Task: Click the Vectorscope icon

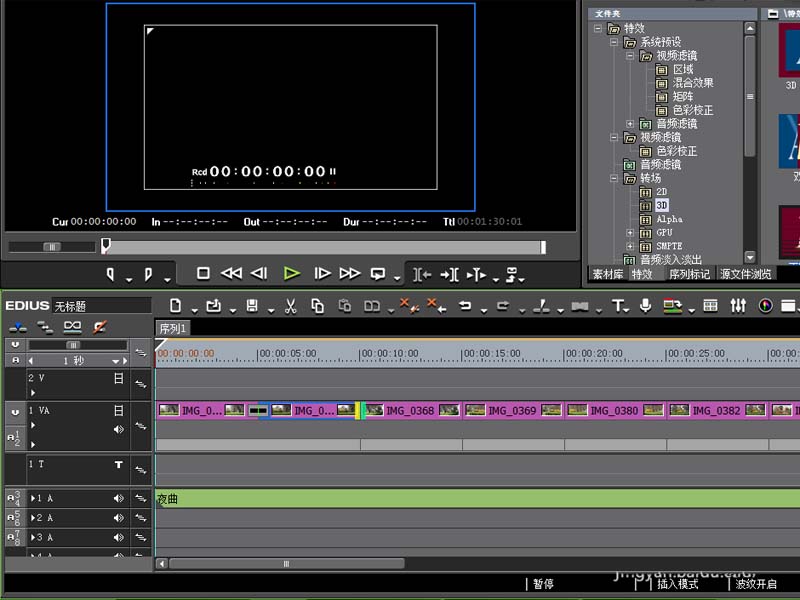Action: click(765, 306)
